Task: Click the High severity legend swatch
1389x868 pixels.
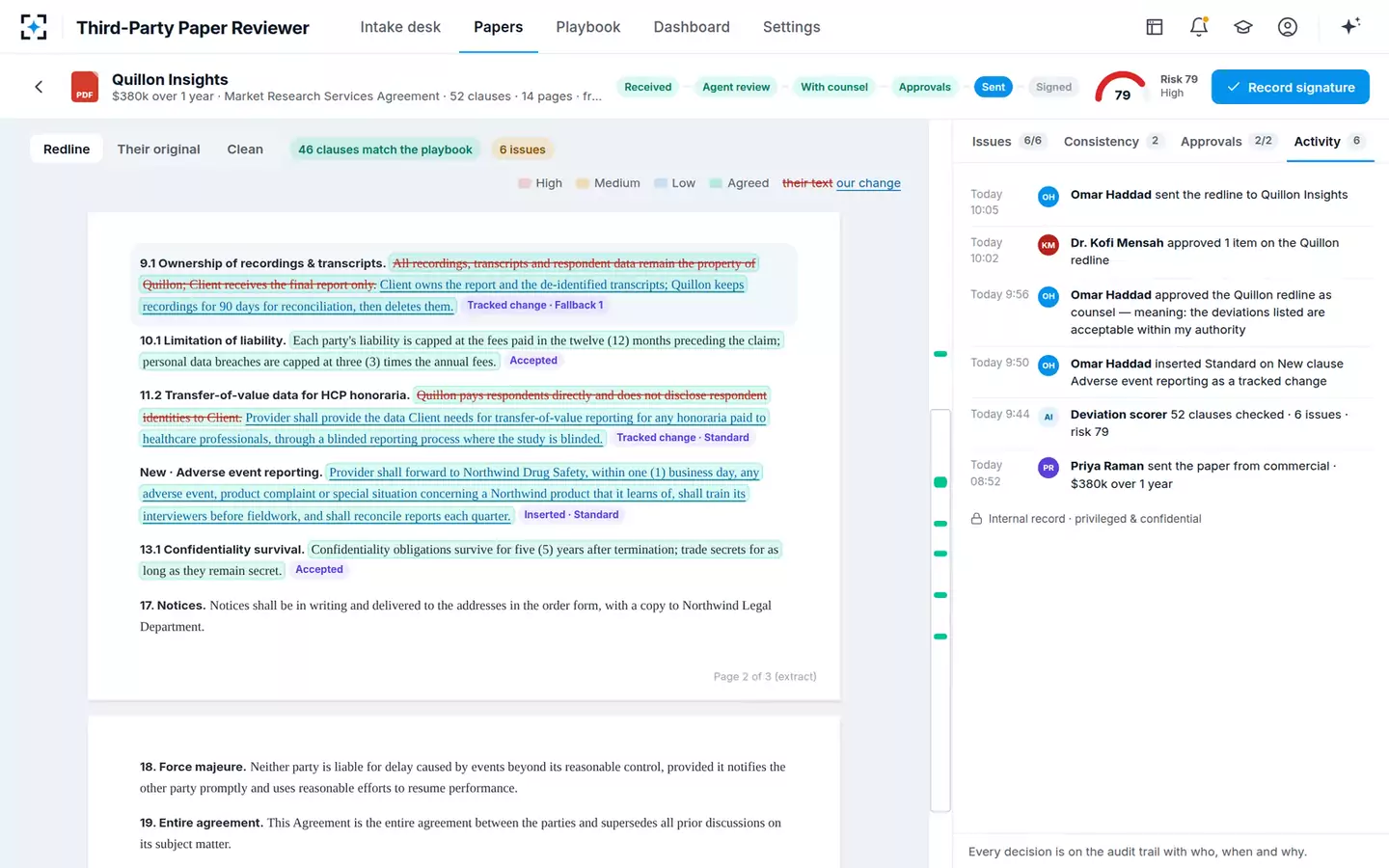Action: pos(525,183)
